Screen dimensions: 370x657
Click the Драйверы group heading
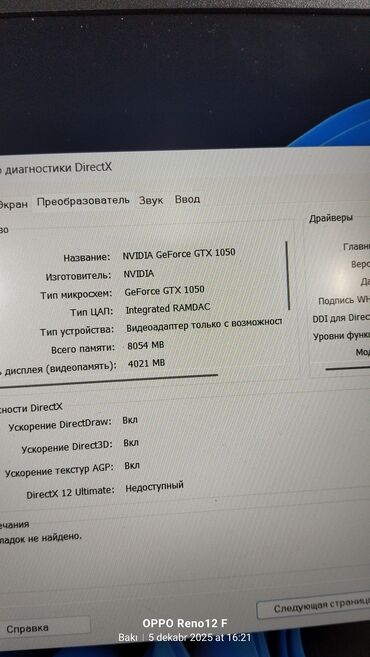tap(331, 218)
